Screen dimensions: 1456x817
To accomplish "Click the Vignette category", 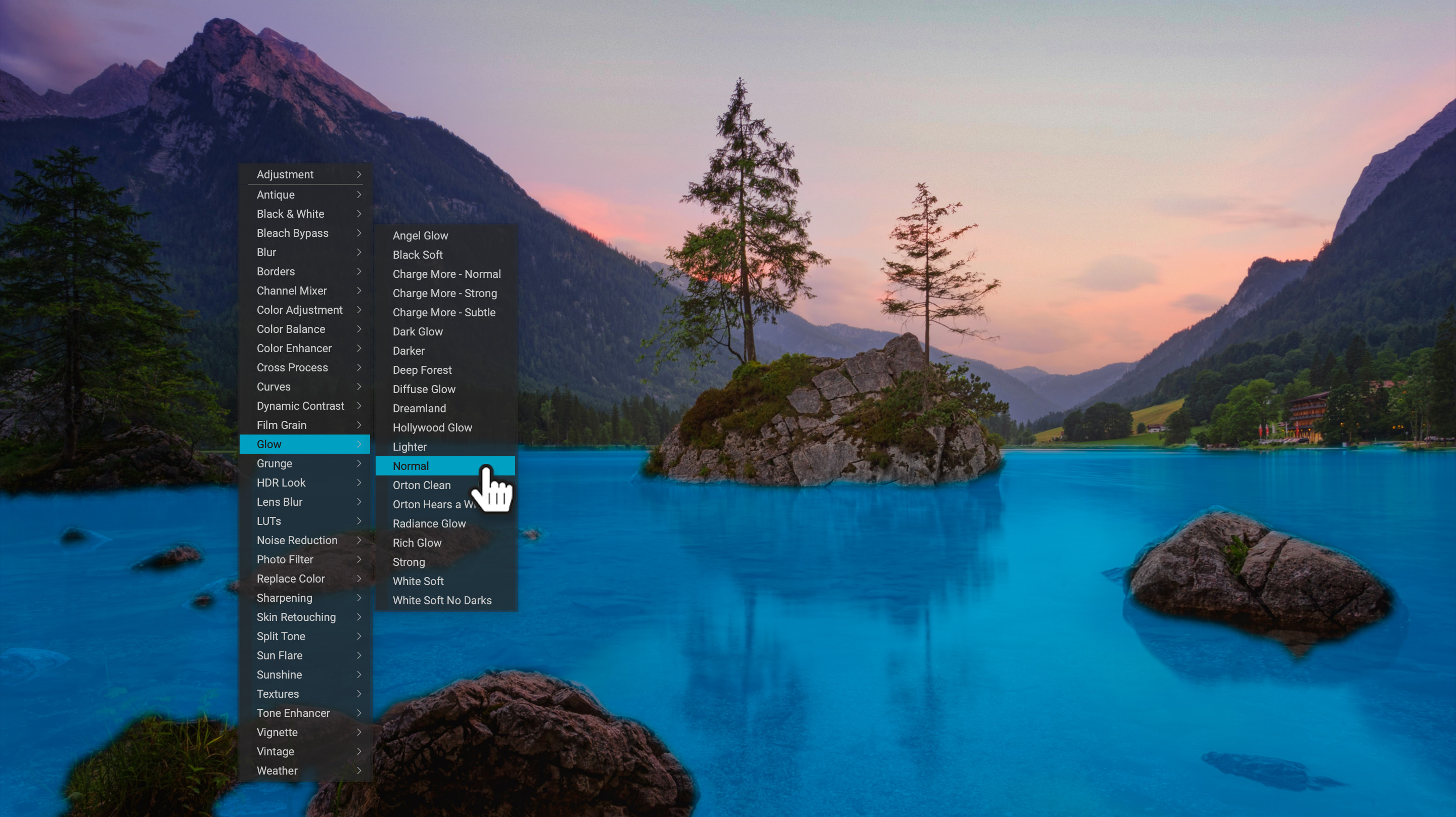I will click(x=276, y=731).
